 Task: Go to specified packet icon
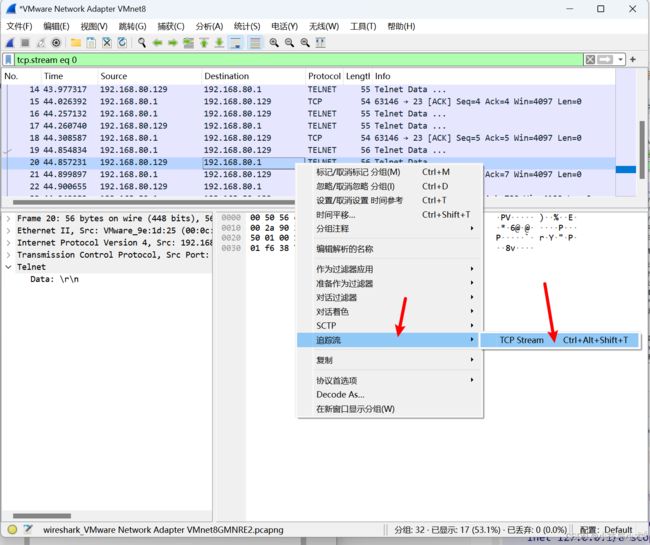[x=188, y=42]
